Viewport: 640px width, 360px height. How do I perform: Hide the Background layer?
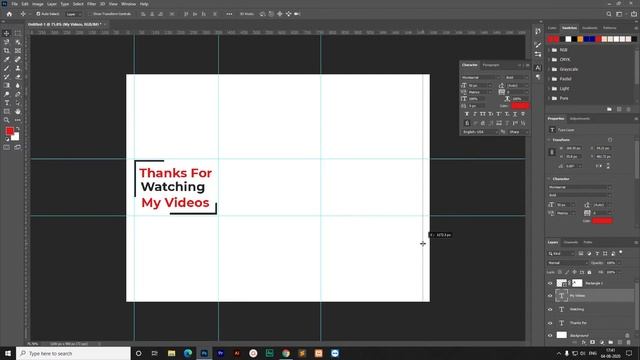550,336
